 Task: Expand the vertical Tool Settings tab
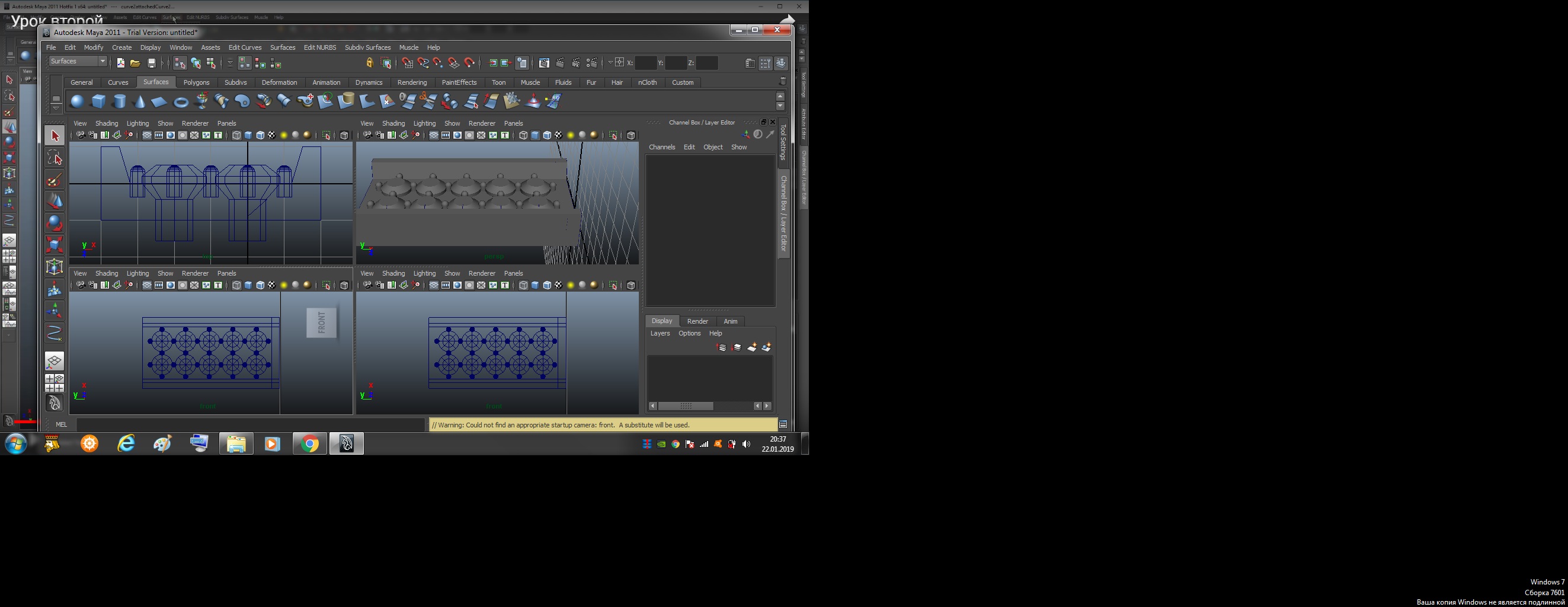pos(783,142)
